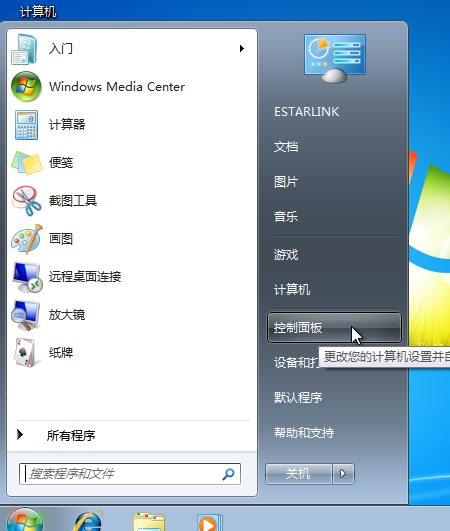
Task: Launch the 放大镜 magnifier icon
Action: tap(25, 315)
